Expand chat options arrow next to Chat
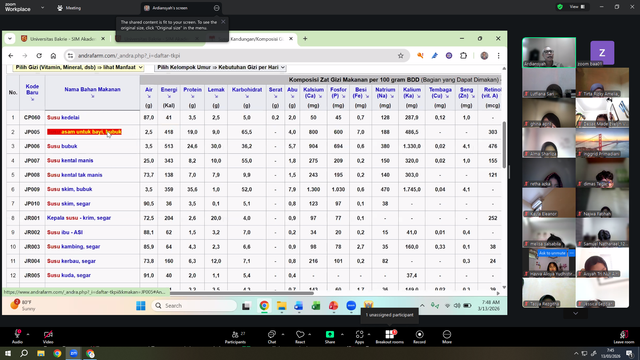This screenshot has width=640, height=360. pyautogui.click(x=282, y=334)
